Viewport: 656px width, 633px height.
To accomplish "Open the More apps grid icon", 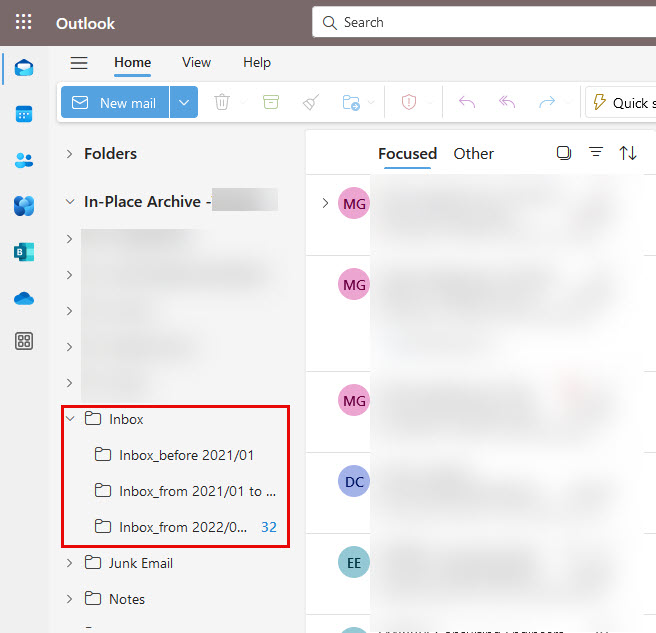I will 24,342.
